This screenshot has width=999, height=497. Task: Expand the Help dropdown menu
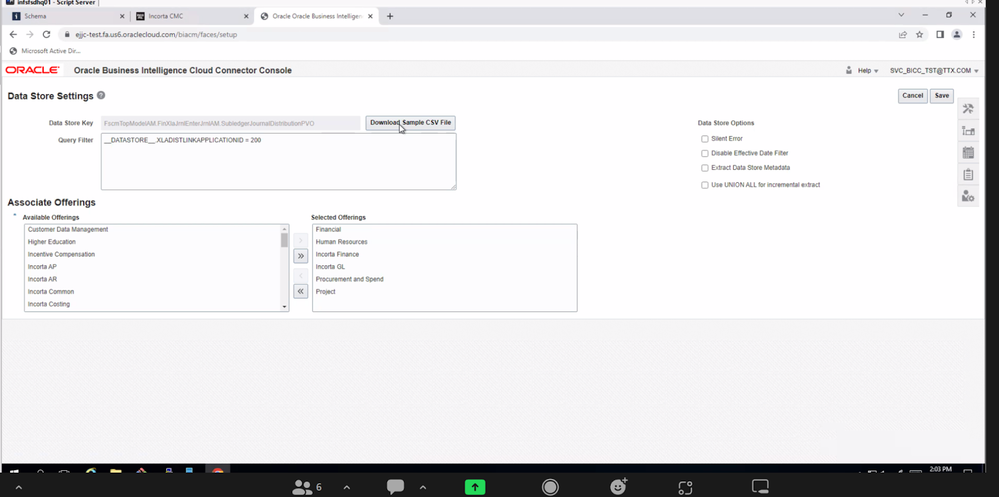coord(868,71)
